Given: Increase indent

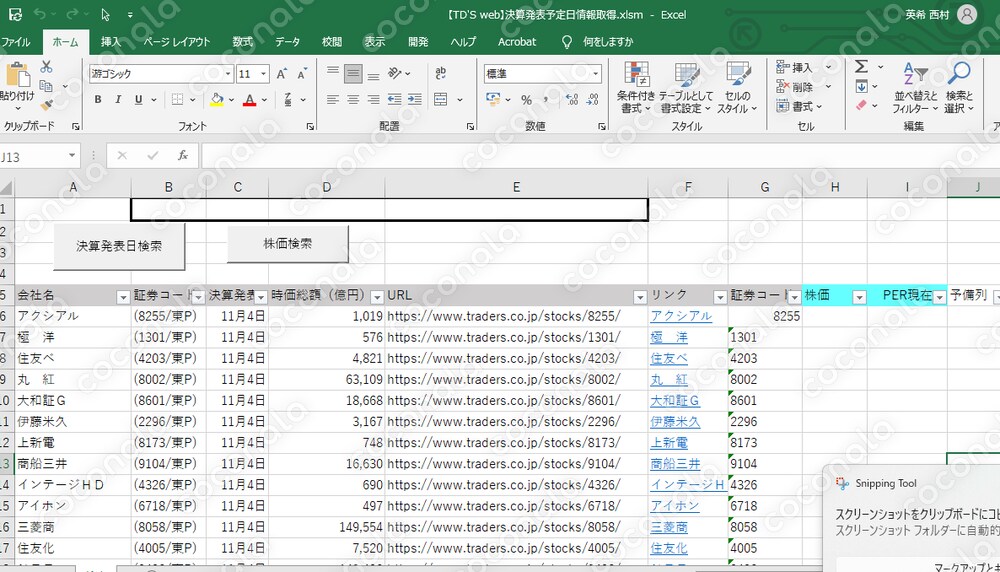Looking at the screenshot, I should point(415,99).
